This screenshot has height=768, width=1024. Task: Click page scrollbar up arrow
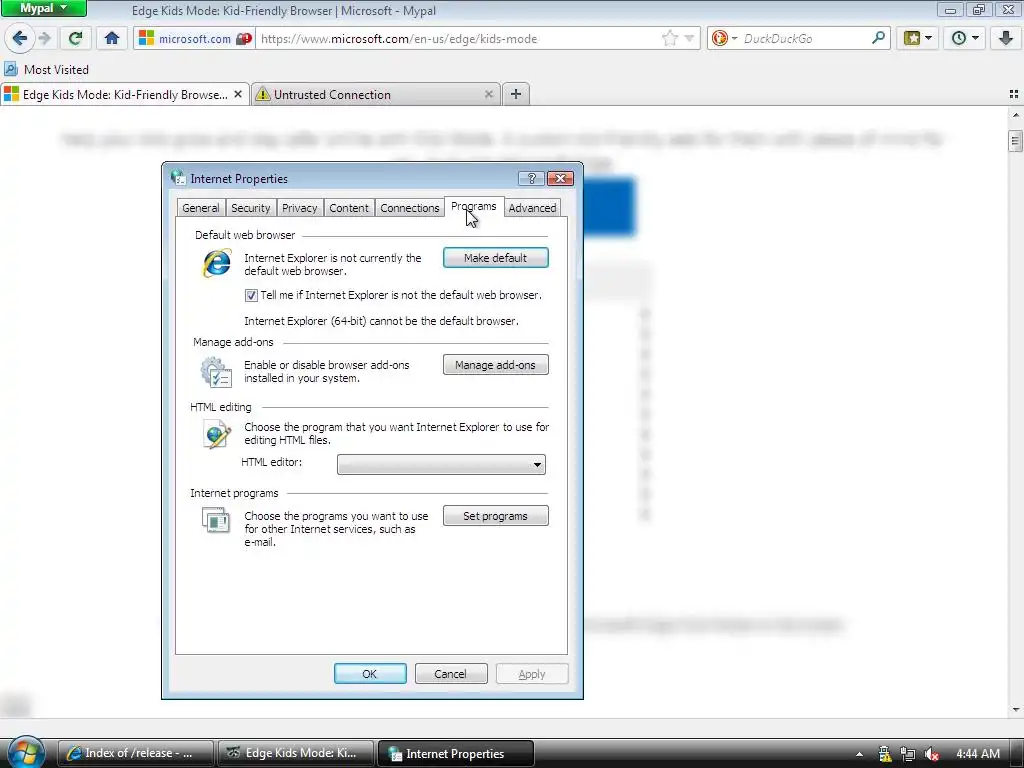click(x=1016, y=115)
